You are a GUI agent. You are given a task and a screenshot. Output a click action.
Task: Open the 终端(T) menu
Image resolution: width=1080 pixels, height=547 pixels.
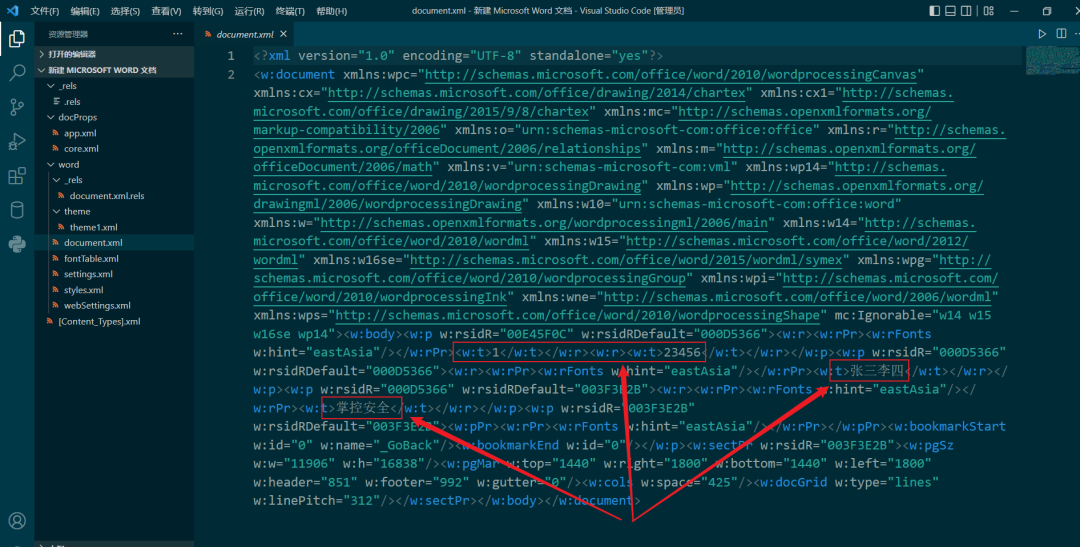coord(290,11)
